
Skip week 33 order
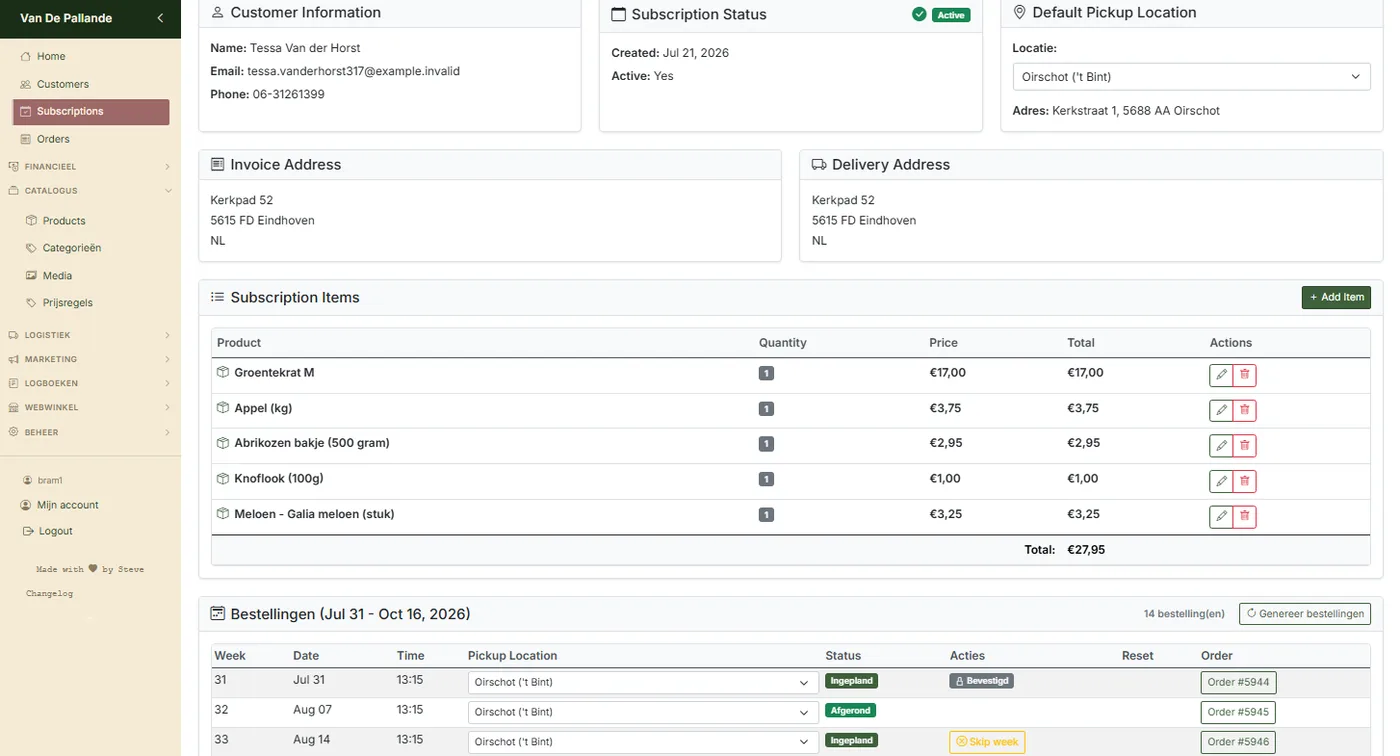[x=987, y=742]
